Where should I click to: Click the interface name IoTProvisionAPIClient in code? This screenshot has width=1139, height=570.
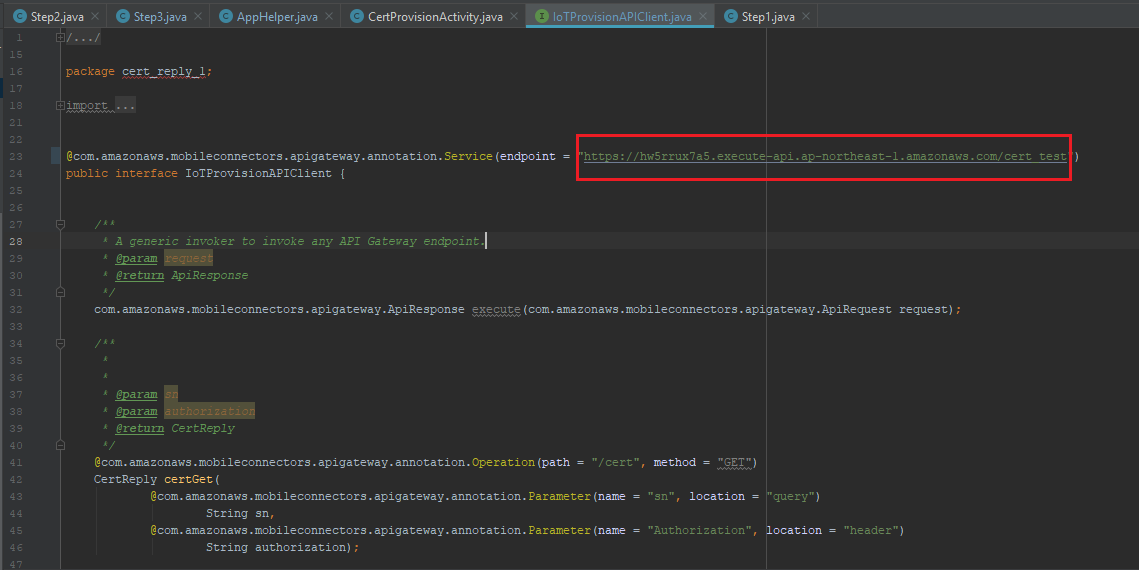pyautogui.click(x=258, y=174)
